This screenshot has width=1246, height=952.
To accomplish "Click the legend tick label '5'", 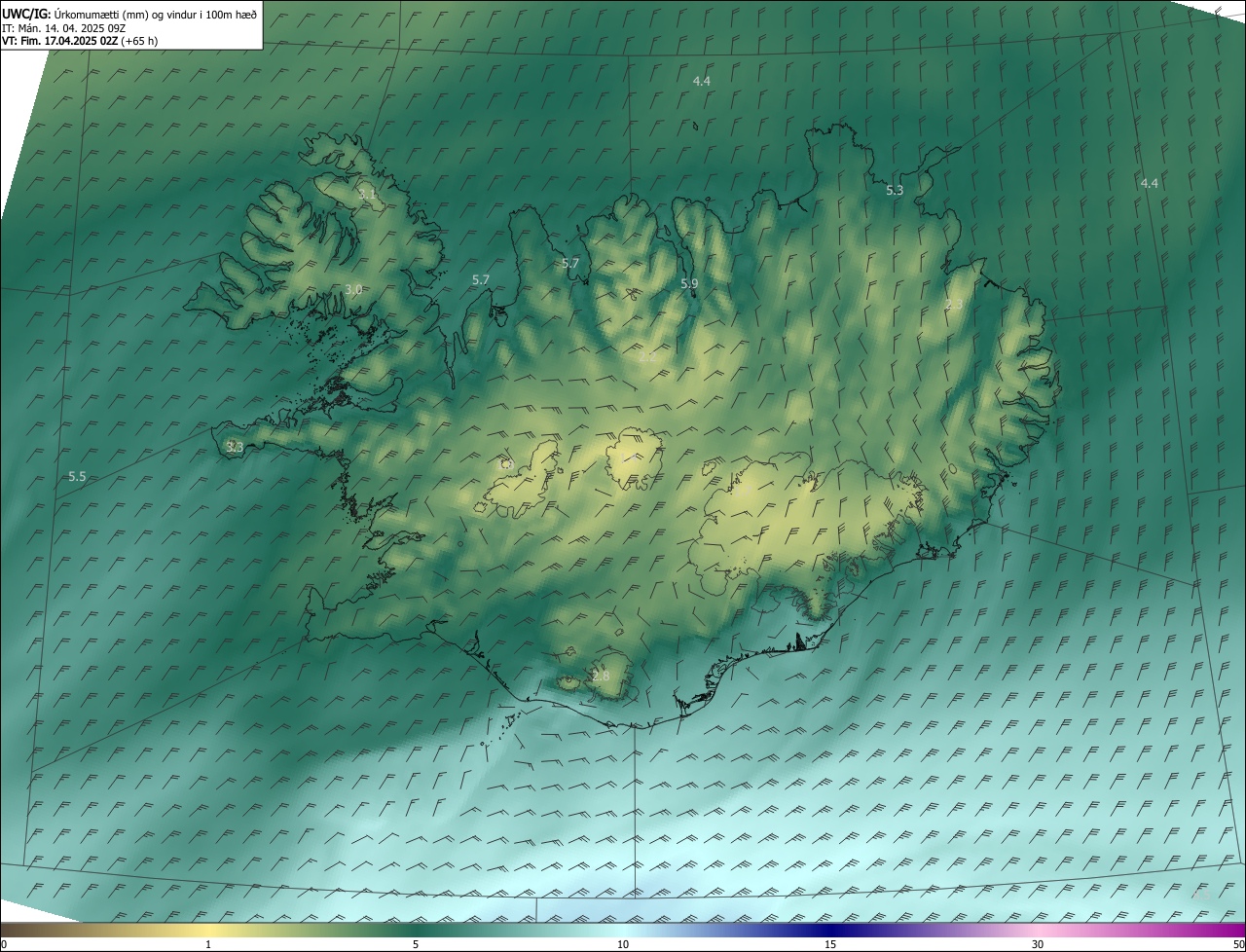I will (x=416, y=944).
